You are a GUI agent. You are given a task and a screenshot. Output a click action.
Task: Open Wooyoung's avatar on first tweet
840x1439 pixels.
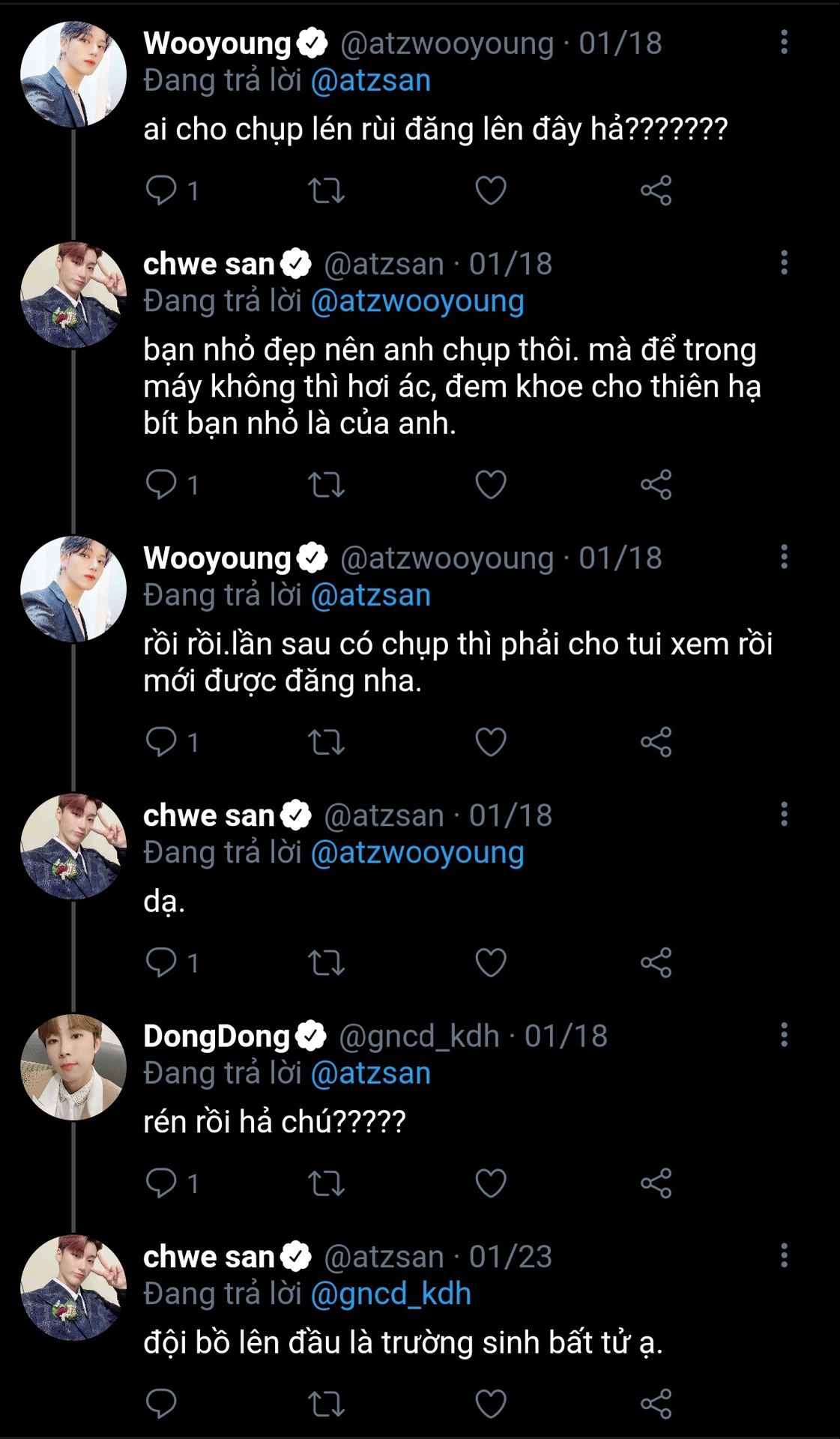[x=73, y=75]
